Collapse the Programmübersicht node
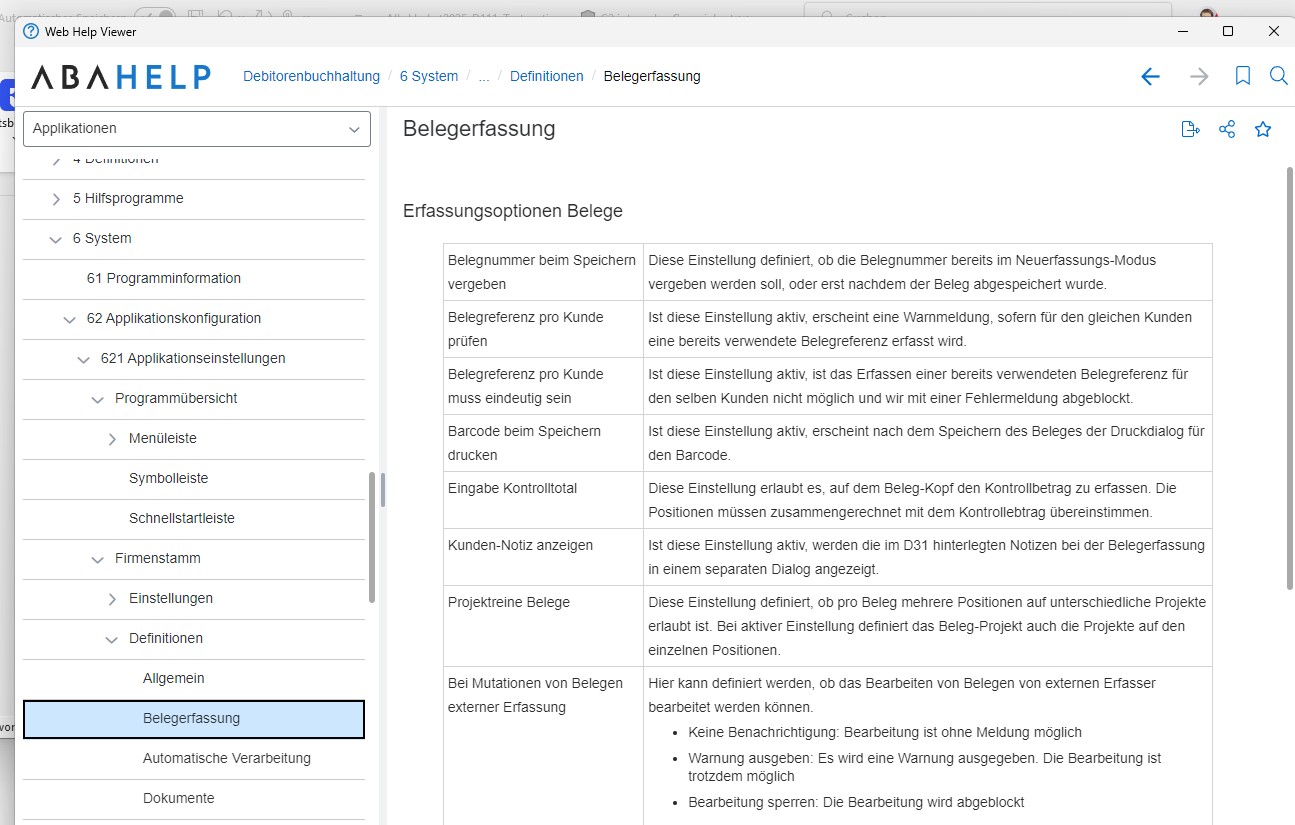 pos(97,399)
